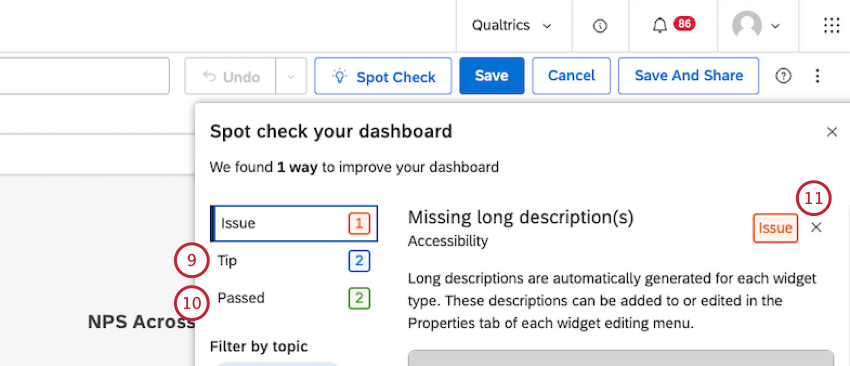Close the Spot check panel
This screenshot has width=850, height=366.
[x=832, y=132]
